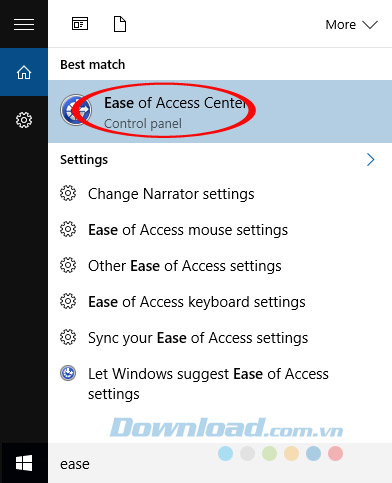Click the Ease of Access Center icon
Screen dimensions: 392x483
click(x=76, y=110)
